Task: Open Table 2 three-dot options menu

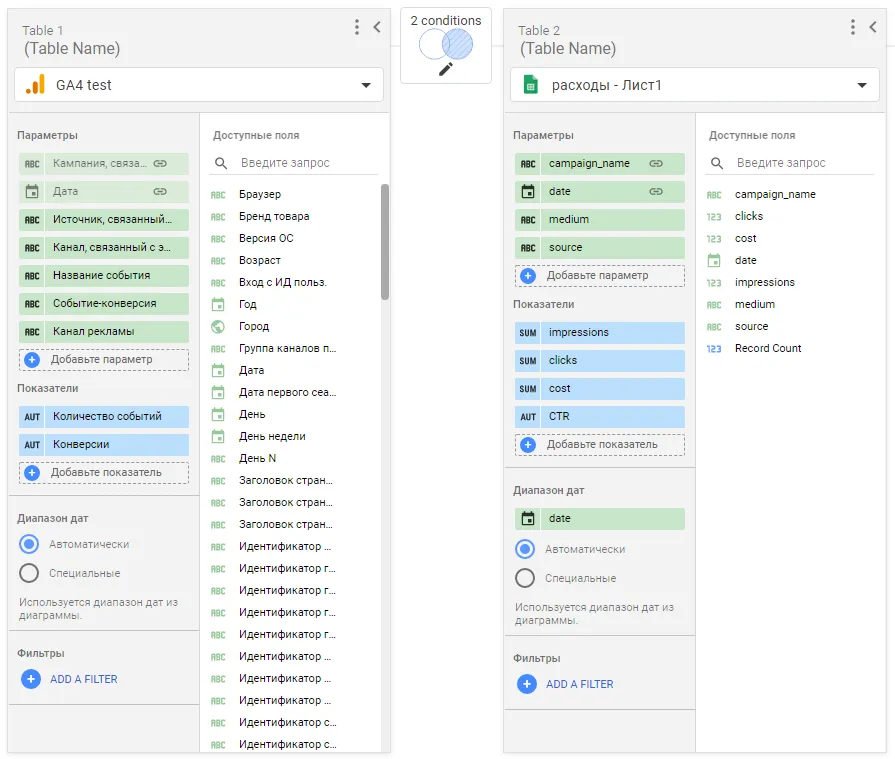Action: (x=853, y=27)
